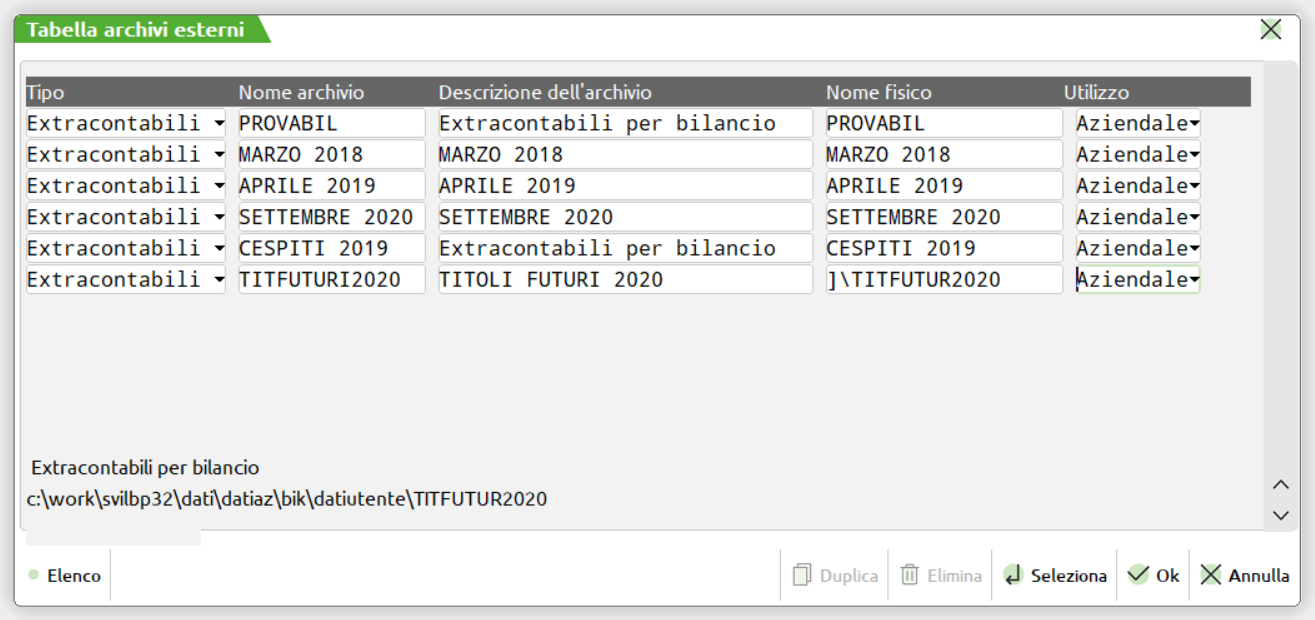The image size is (1315, 620).
Task: Open Tipo dropdown in CESPITI 2019 row
Action: (x=219, y=249)
